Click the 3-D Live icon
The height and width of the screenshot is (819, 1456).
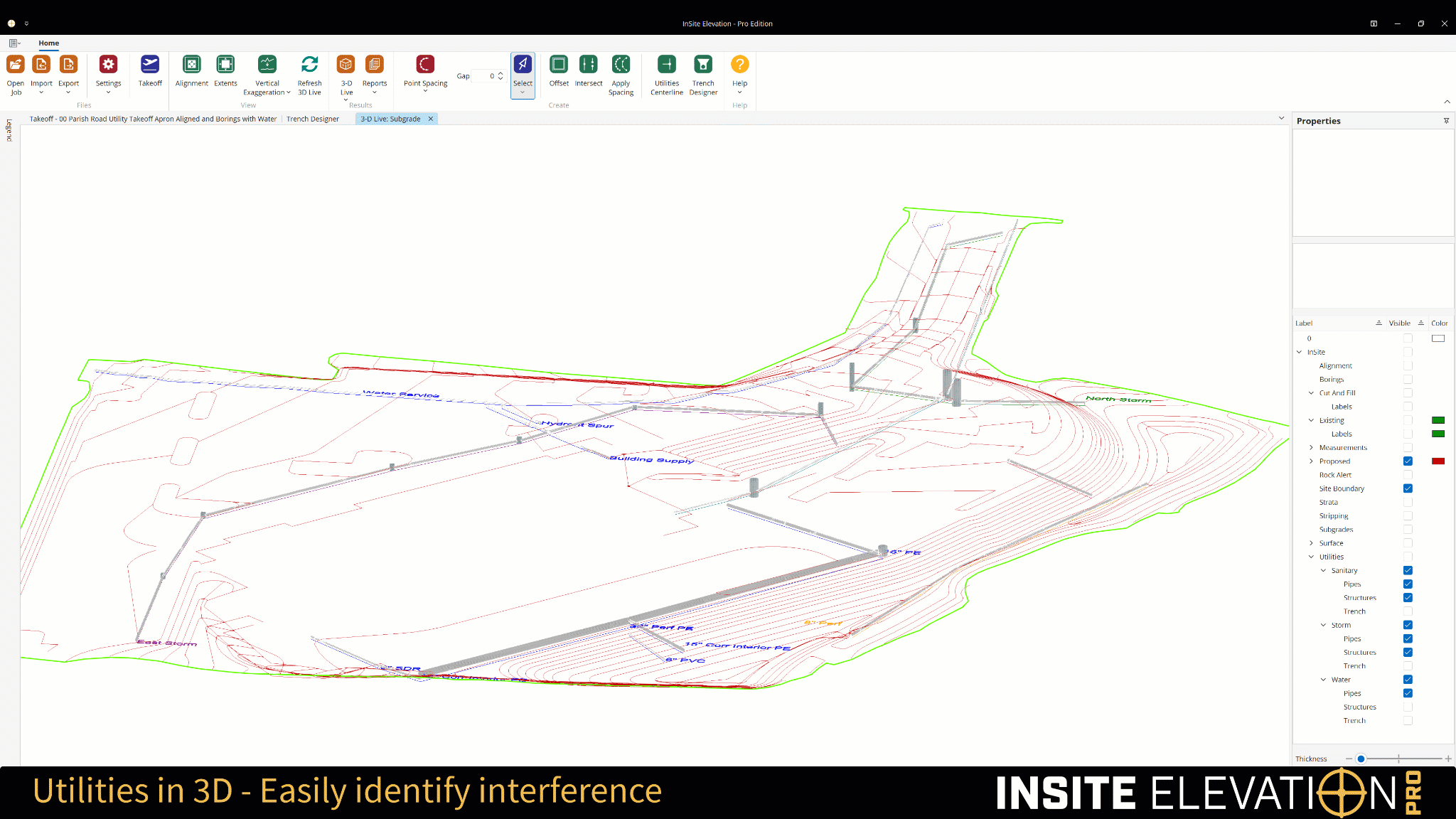[x=346, y=64]
